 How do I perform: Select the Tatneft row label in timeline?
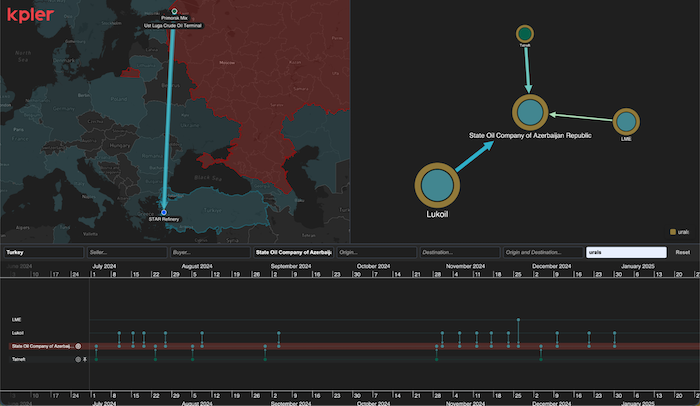pyautogui.click(x=19, y=359)
